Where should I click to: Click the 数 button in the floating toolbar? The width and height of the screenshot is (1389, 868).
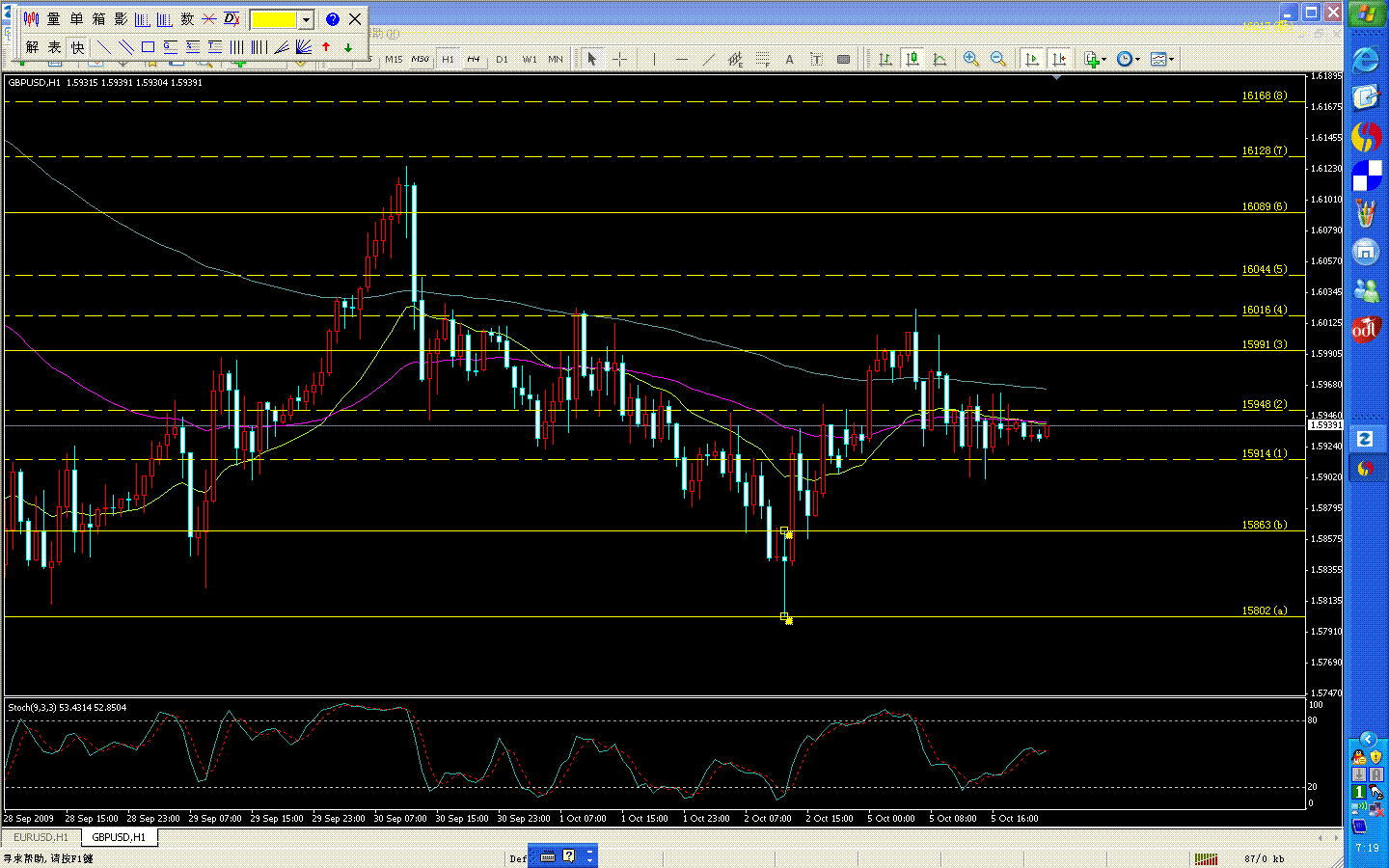pos(187,19)
